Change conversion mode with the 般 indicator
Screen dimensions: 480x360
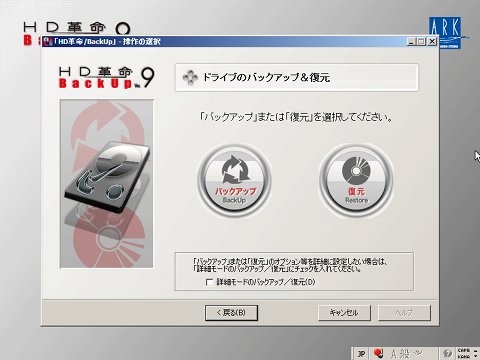click(x=404, y=354)
